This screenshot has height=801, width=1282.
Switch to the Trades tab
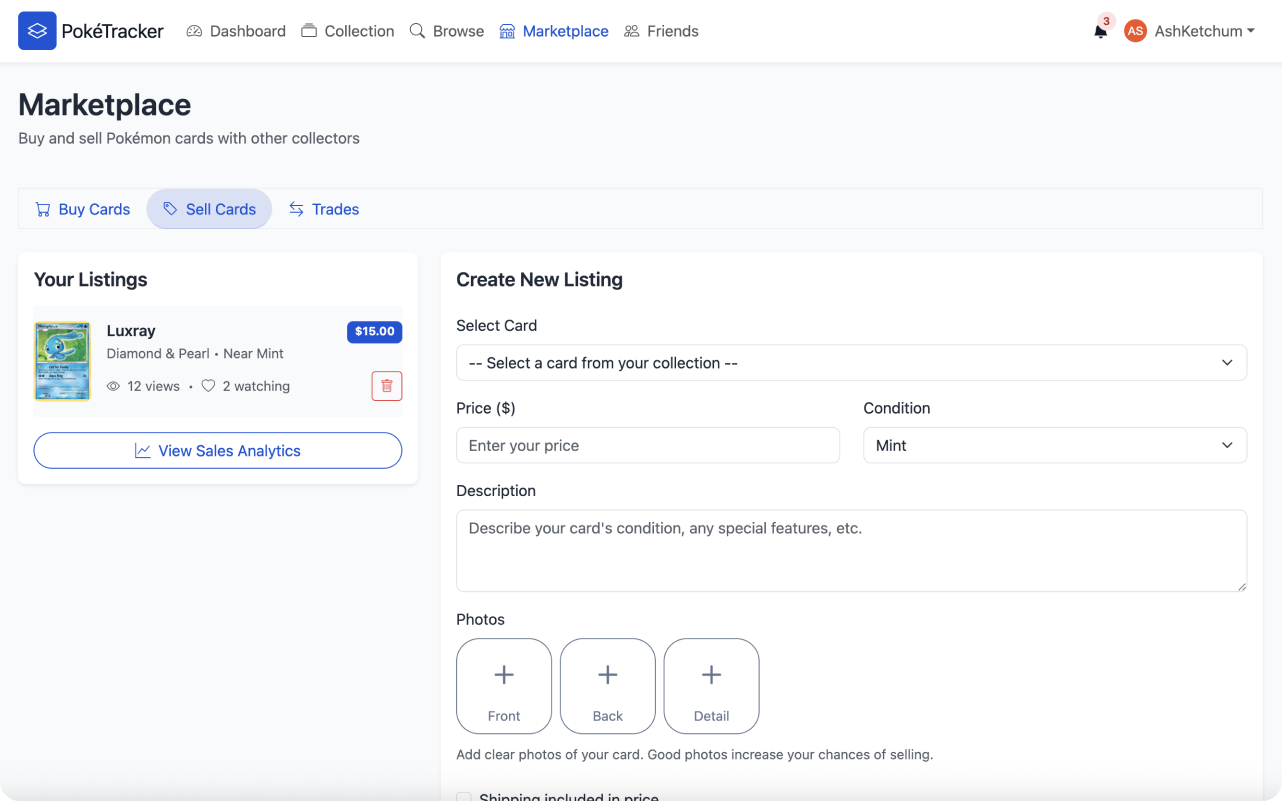tap(324, 209)
